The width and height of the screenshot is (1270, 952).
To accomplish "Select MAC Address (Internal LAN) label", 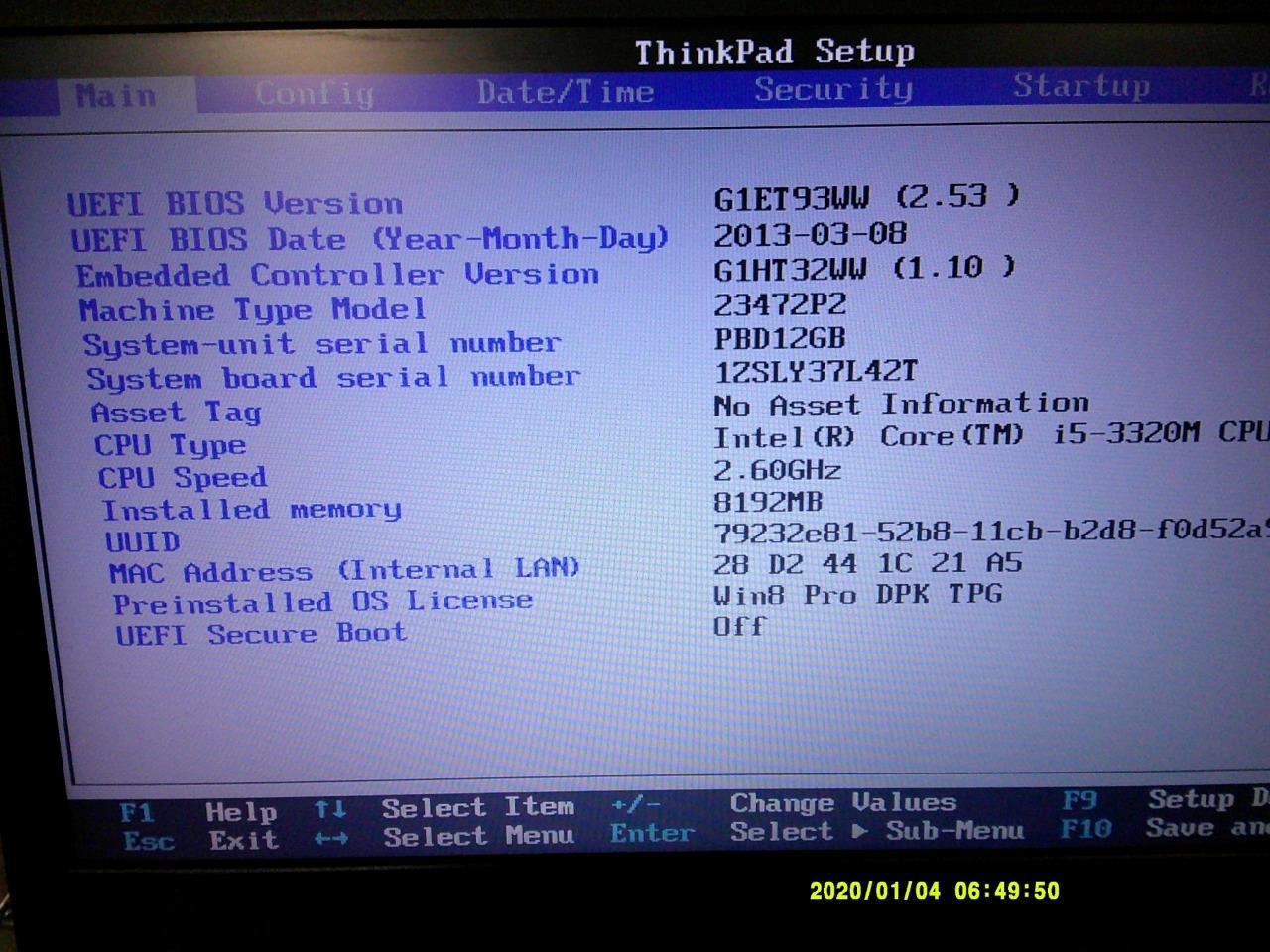I will [344, 571].
